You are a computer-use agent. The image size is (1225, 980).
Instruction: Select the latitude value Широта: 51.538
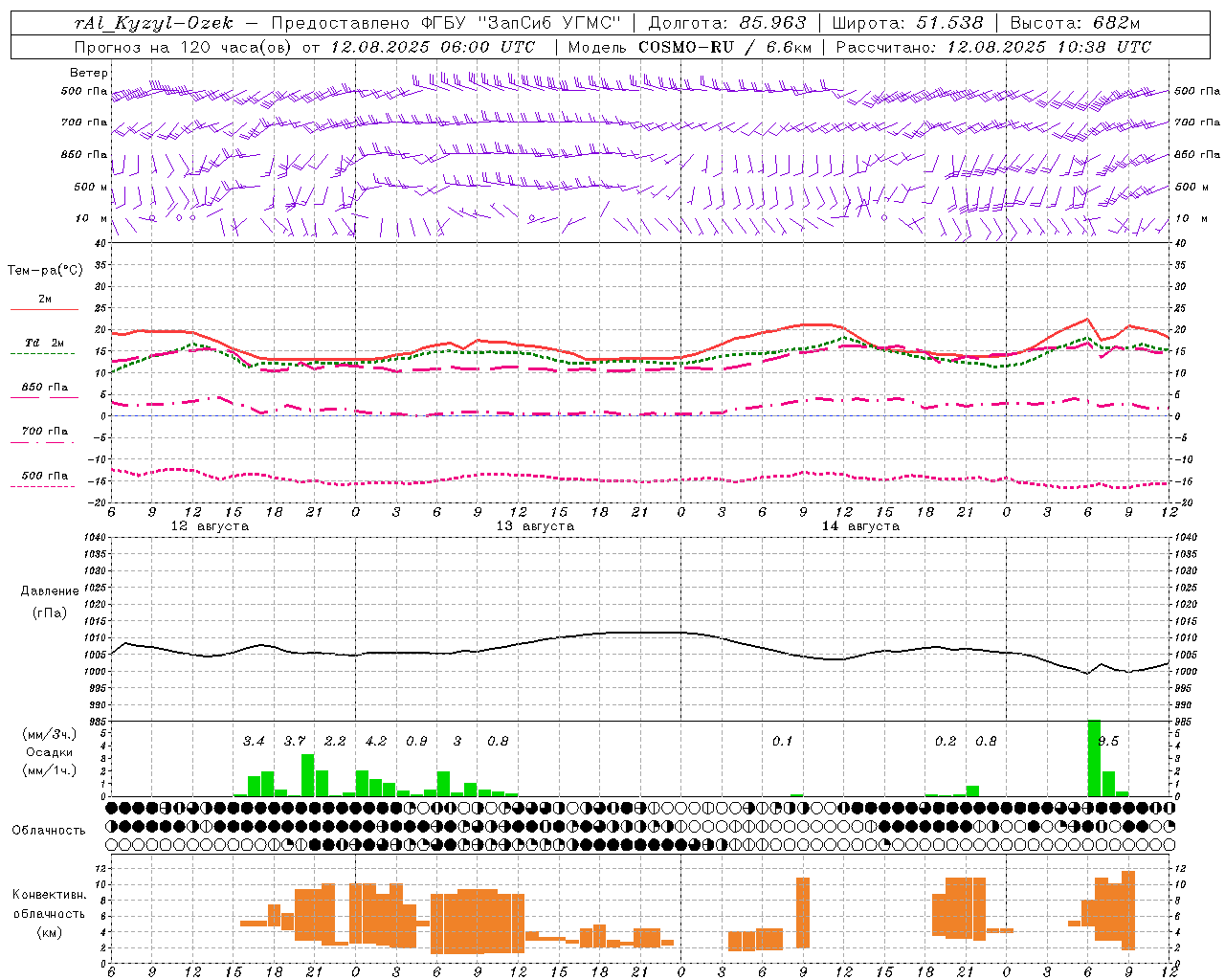(908, 22)
